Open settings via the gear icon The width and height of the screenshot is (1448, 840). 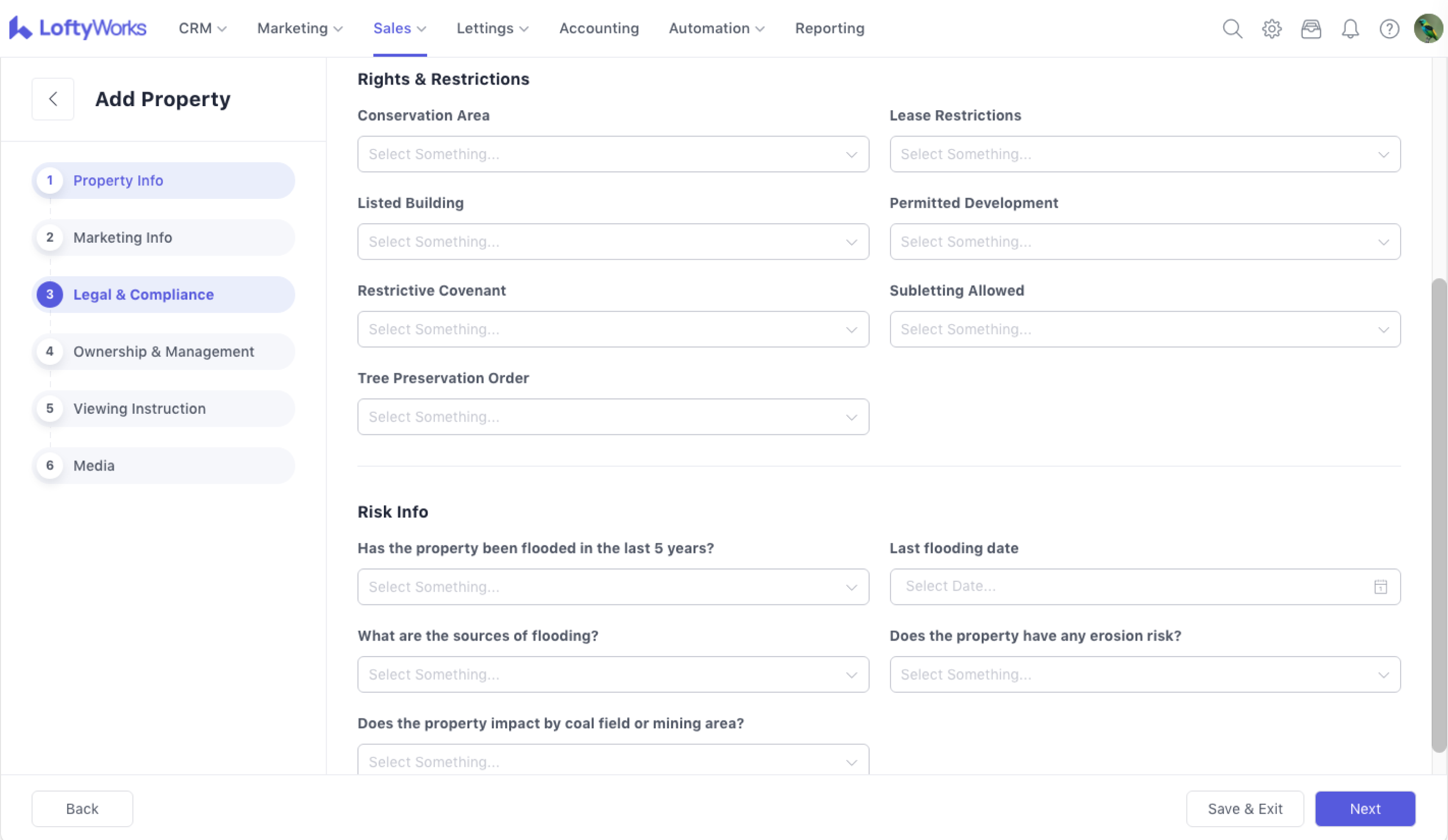1272,29
